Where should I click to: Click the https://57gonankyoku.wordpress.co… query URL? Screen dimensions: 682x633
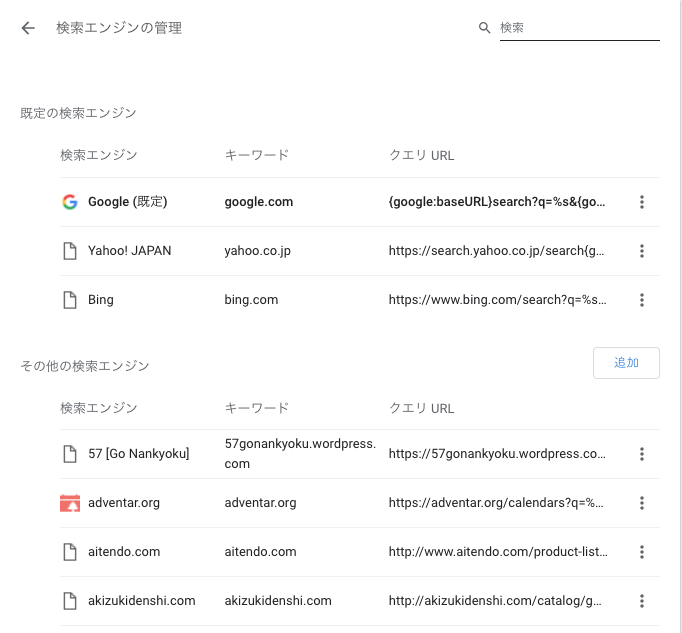click(497, 454)
